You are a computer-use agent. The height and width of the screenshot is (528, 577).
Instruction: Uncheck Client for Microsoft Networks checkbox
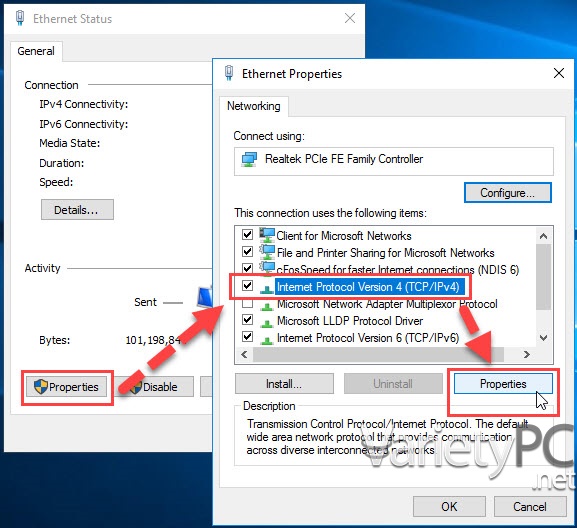pyautogui.click(x=247, y=234)
